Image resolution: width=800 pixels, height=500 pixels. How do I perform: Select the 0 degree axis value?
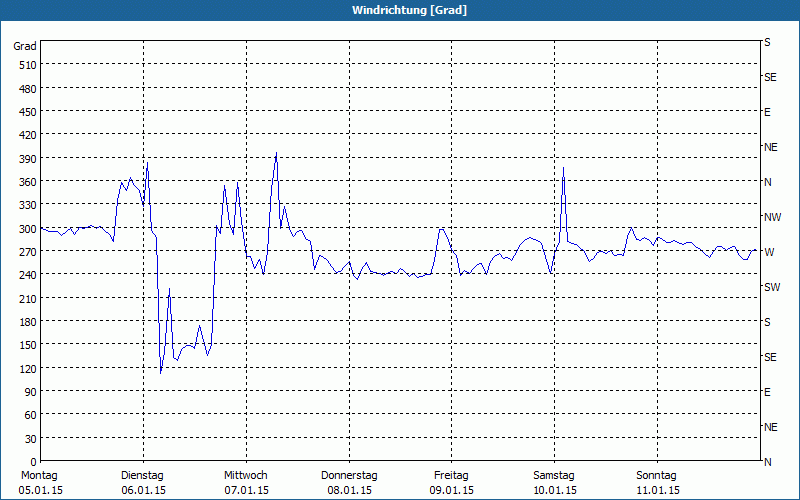(x=34, y=462)
